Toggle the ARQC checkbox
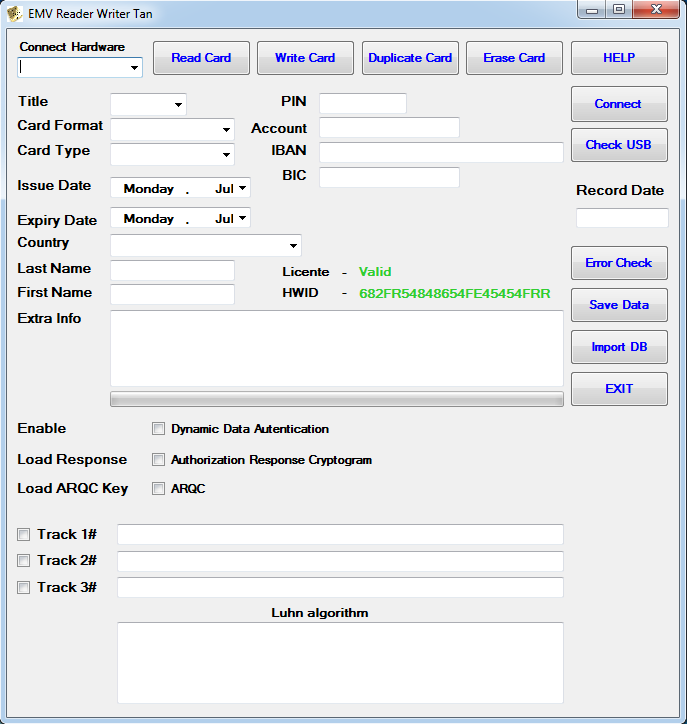The width and height of the screenshot is (687, 724). pos(158,489)
